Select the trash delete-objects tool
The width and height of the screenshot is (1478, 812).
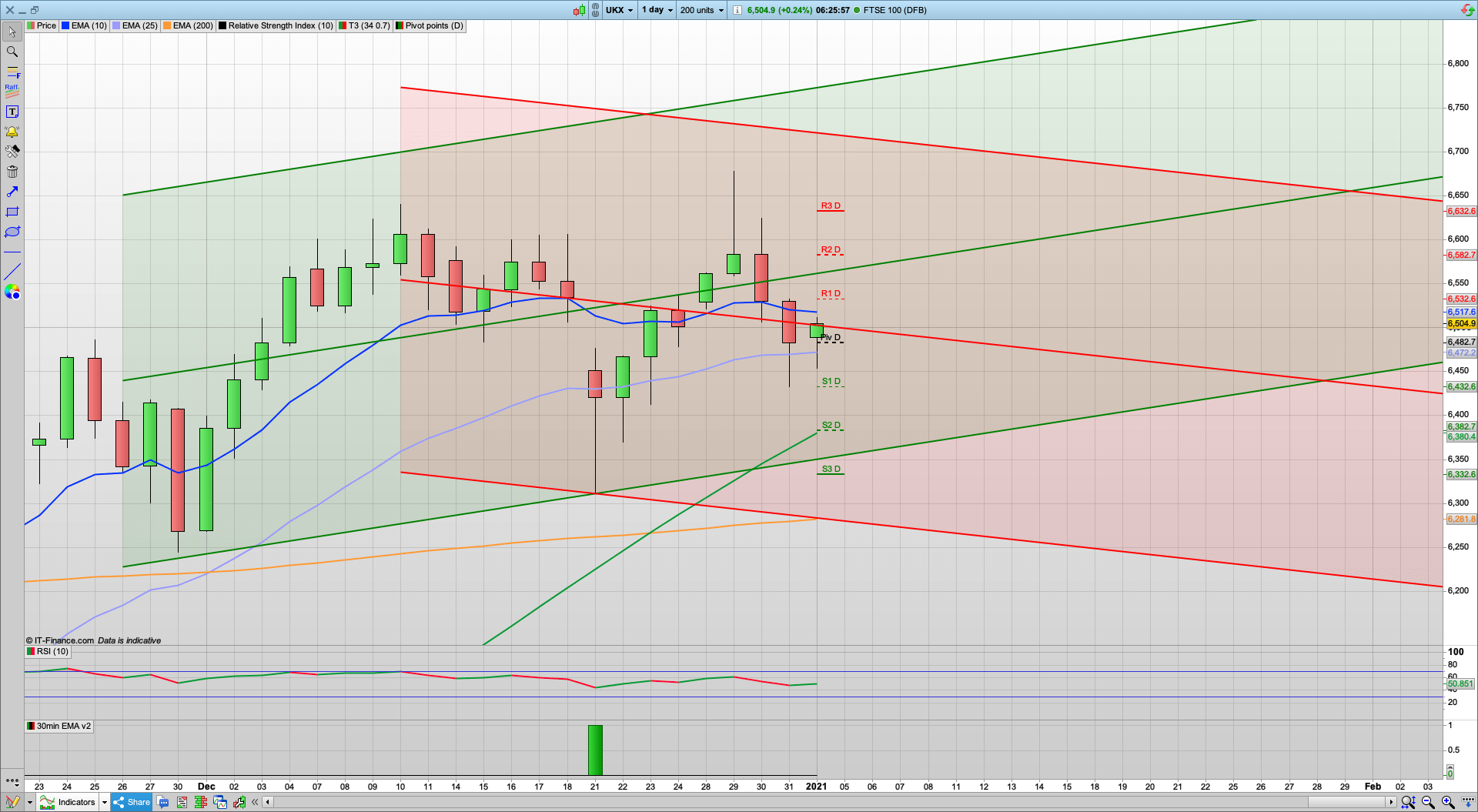[x=12, y=172]
